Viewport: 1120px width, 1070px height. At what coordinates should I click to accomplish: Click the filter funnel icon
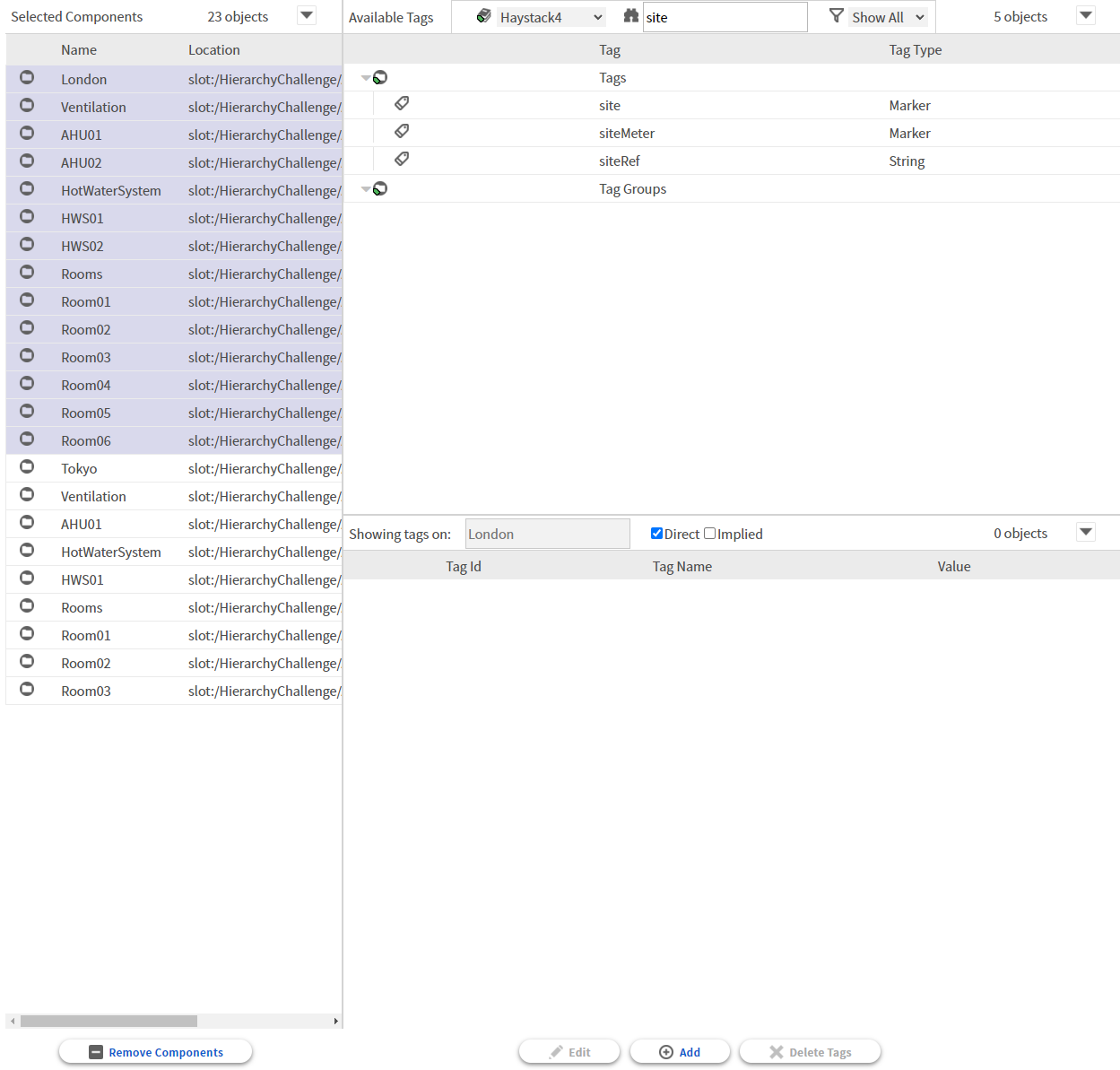coord(836,16)
